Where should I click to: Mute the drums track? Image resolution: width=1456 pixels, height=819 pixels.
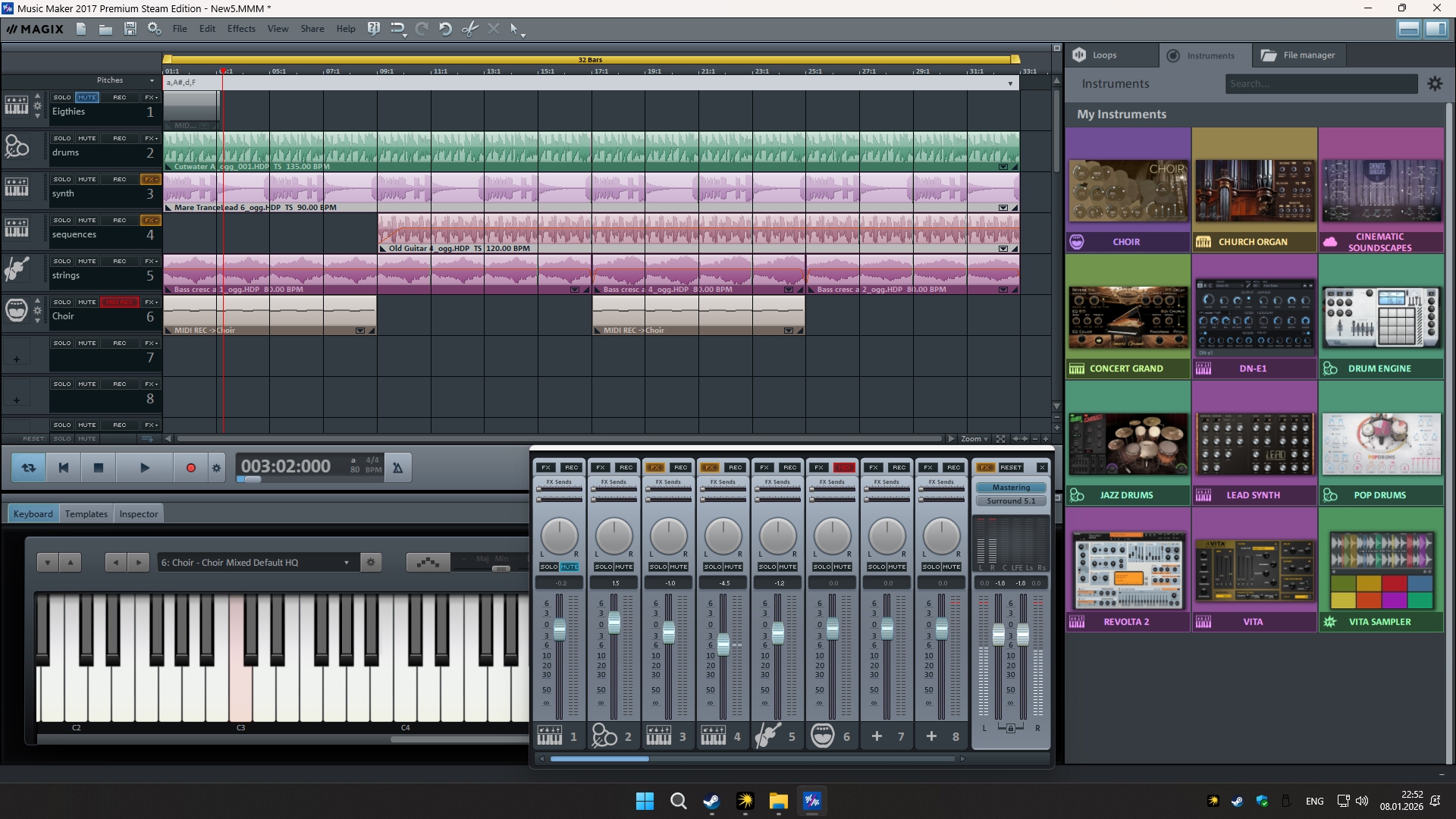86,138
